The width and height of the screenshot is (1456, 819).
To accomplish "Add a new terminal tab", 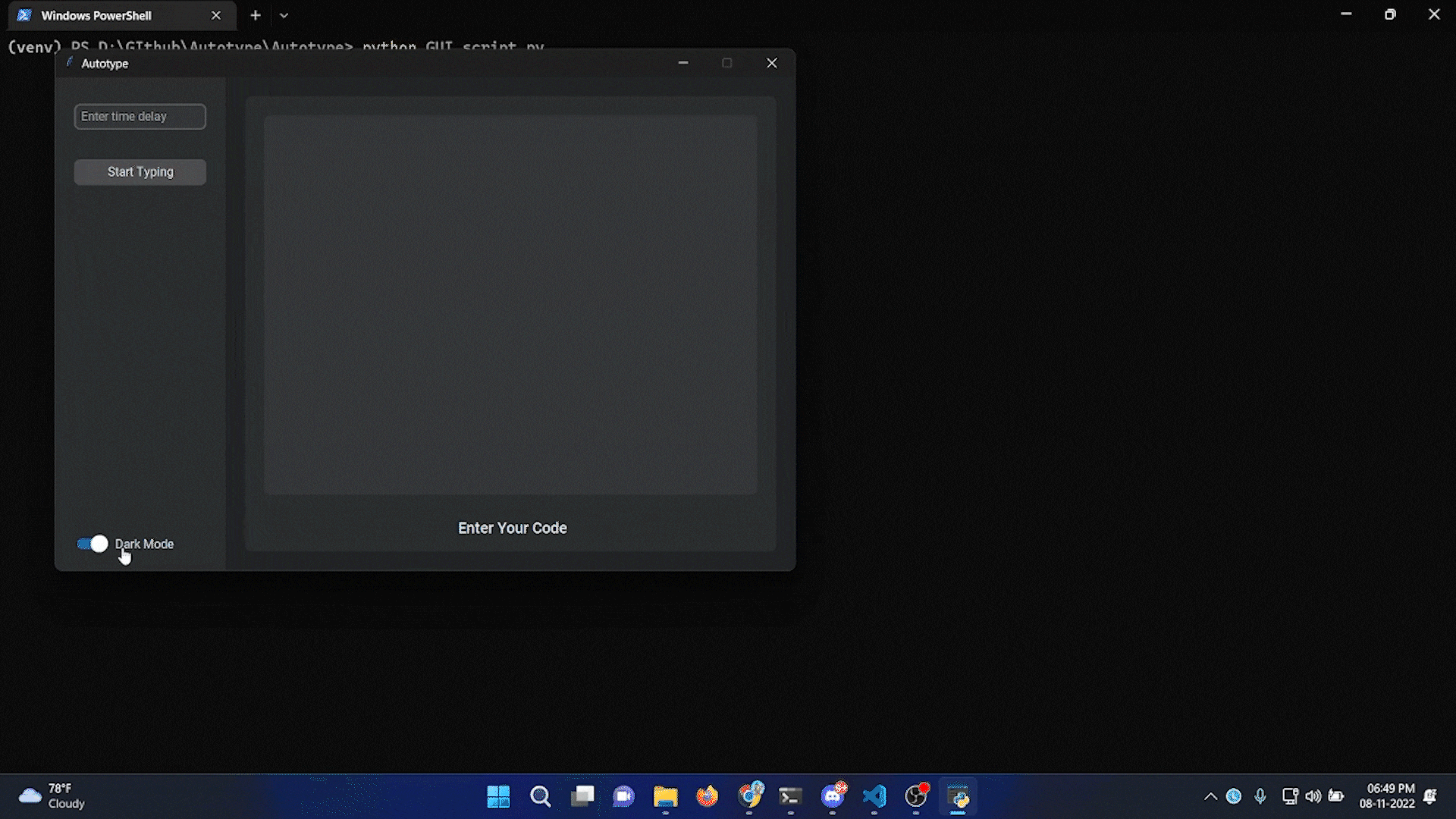I will tap(256, 15).
